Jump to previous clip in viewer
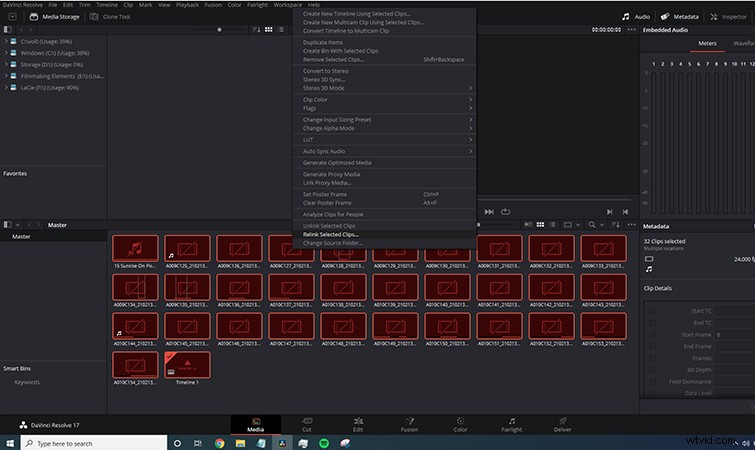The image size is (755, 450). [x=625, y=212]
